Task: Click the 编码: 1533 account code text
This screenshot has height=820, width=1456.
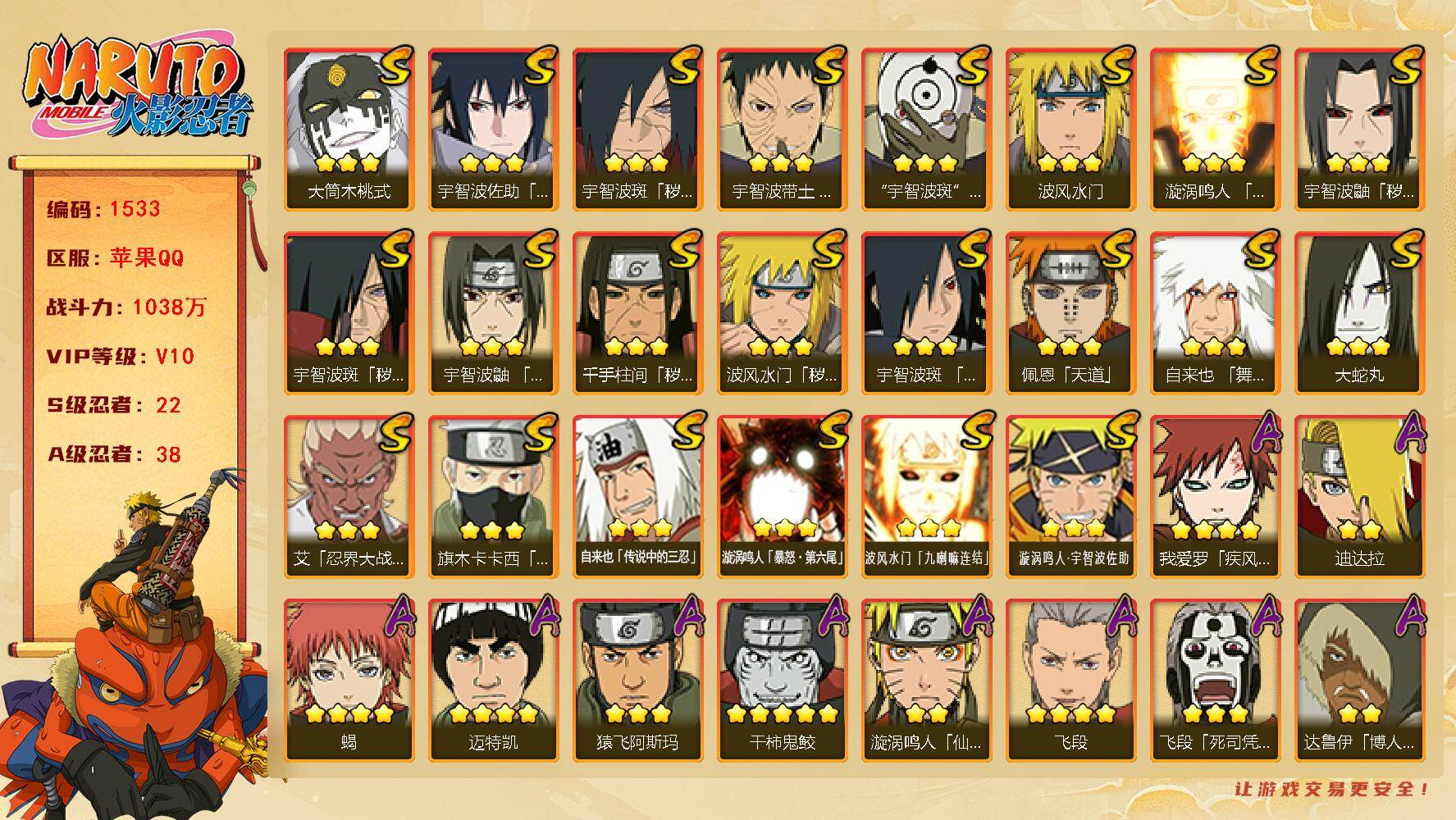Action: point(103,209)
